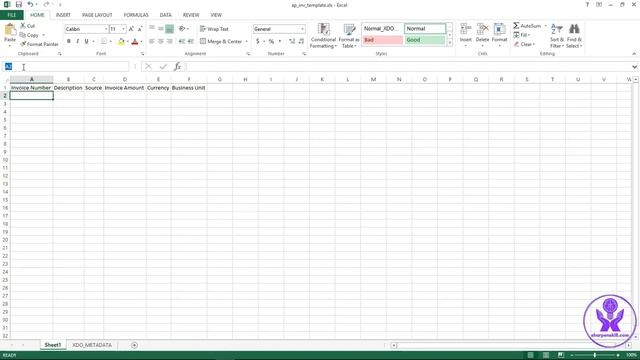This screenshot has width=640, height=360.
Task: Open the Merge & Center dropdown arrow
Action: tap(247, 41)
